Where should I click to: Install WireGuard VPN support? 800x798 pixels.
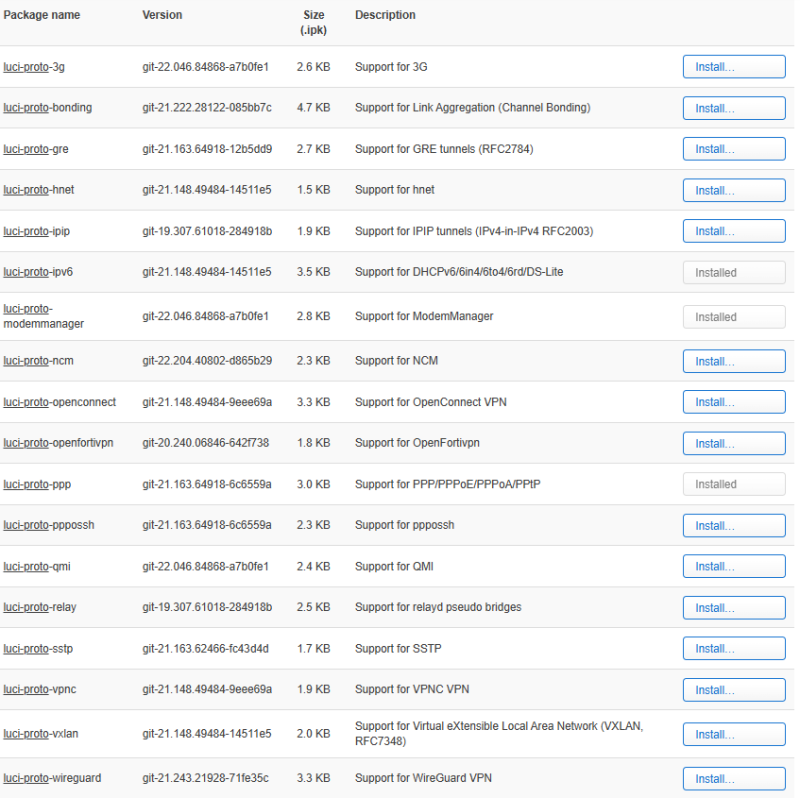pyautogui.click(x=733, y=779)
